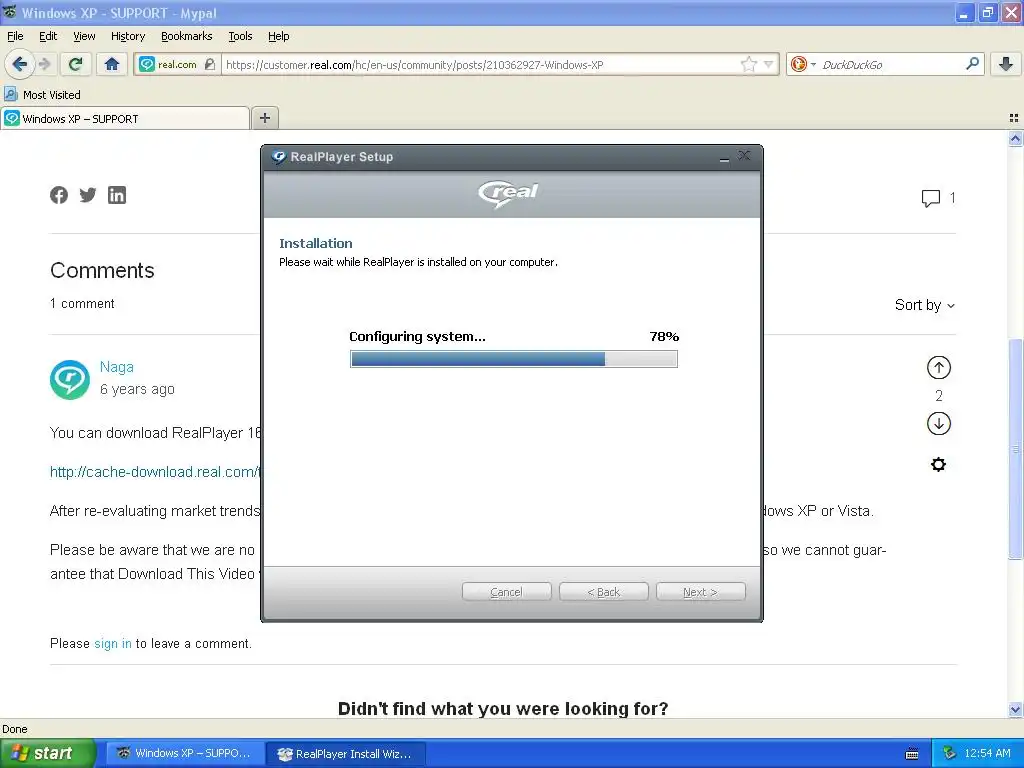
Task: Open the Help menu
Action: click(x=278, y=36)
